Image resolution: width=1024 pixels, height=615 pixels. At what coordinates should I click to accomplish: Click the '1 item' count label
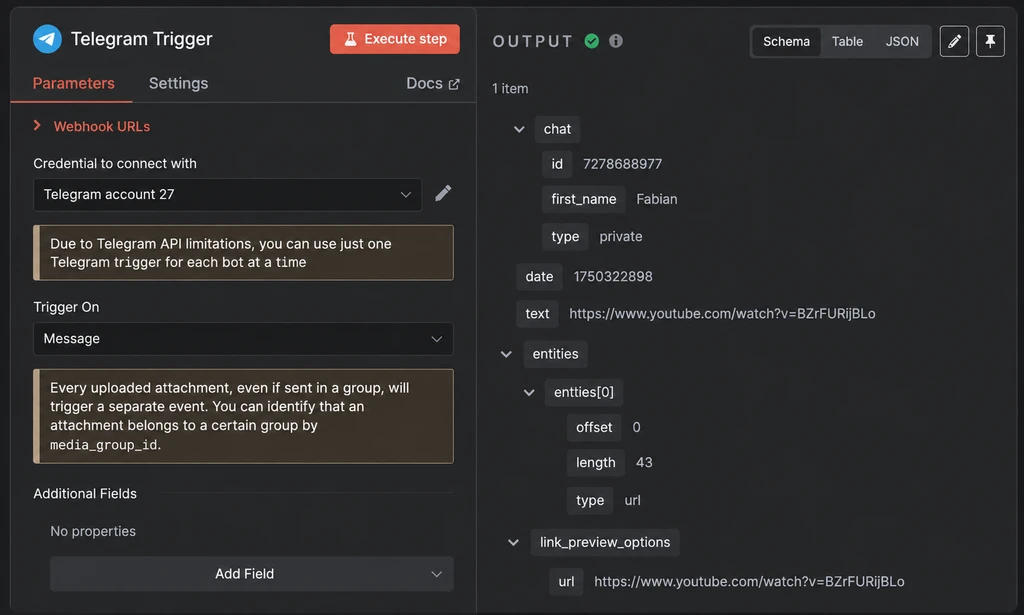(510, 89)
